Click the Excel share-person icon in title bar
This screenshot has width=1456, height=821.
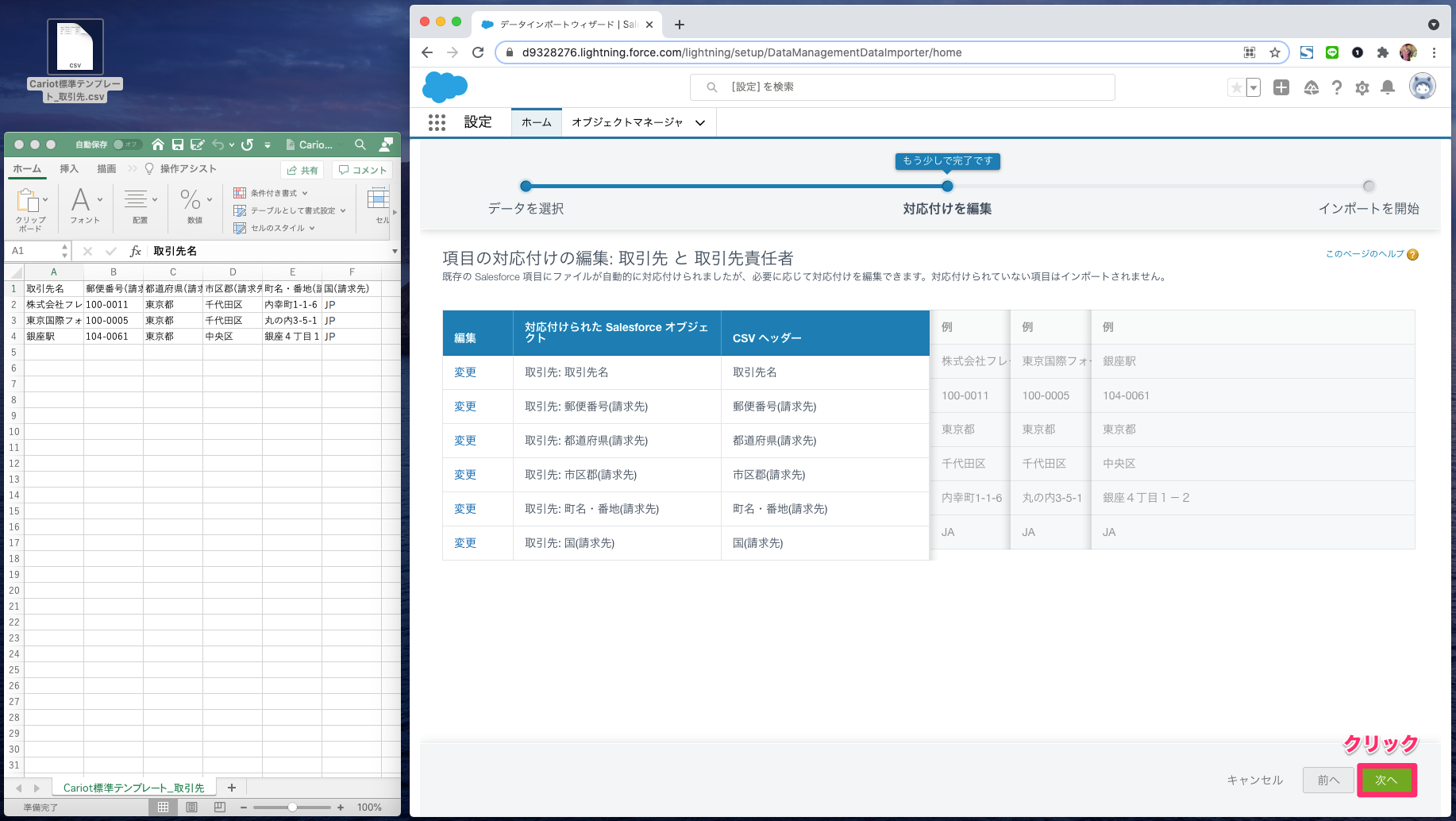pos(386,145)
